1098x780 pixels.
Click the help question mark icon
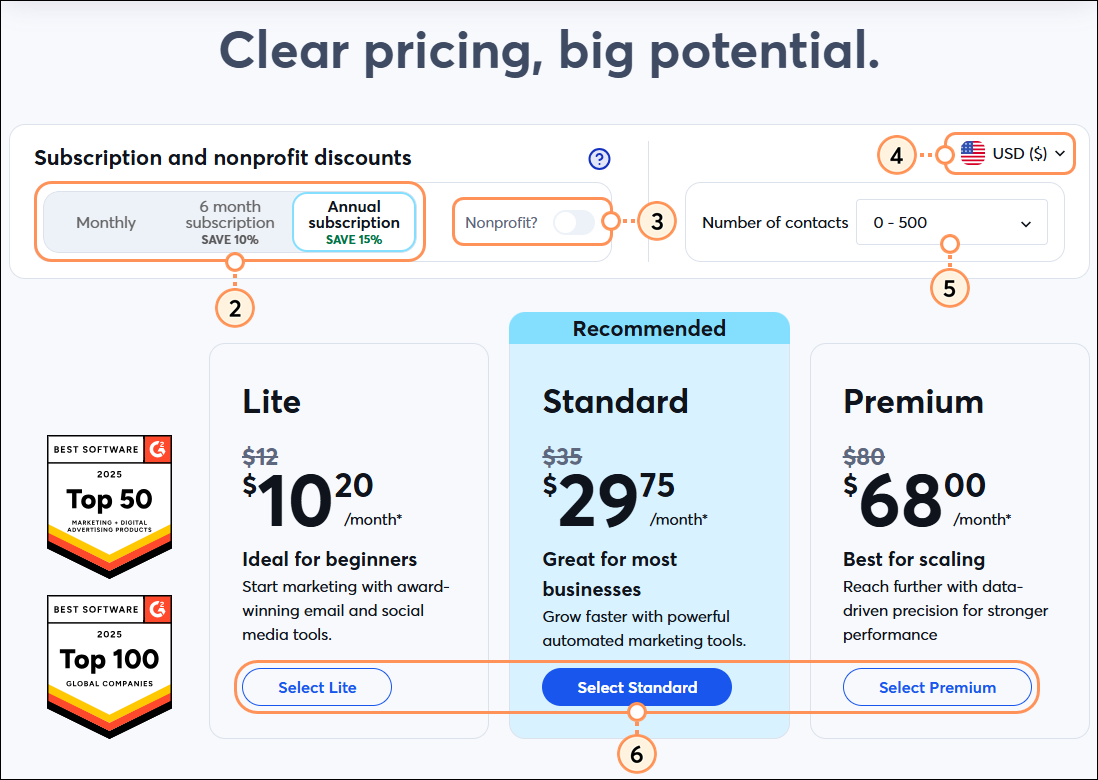click(x=598, y=159)
